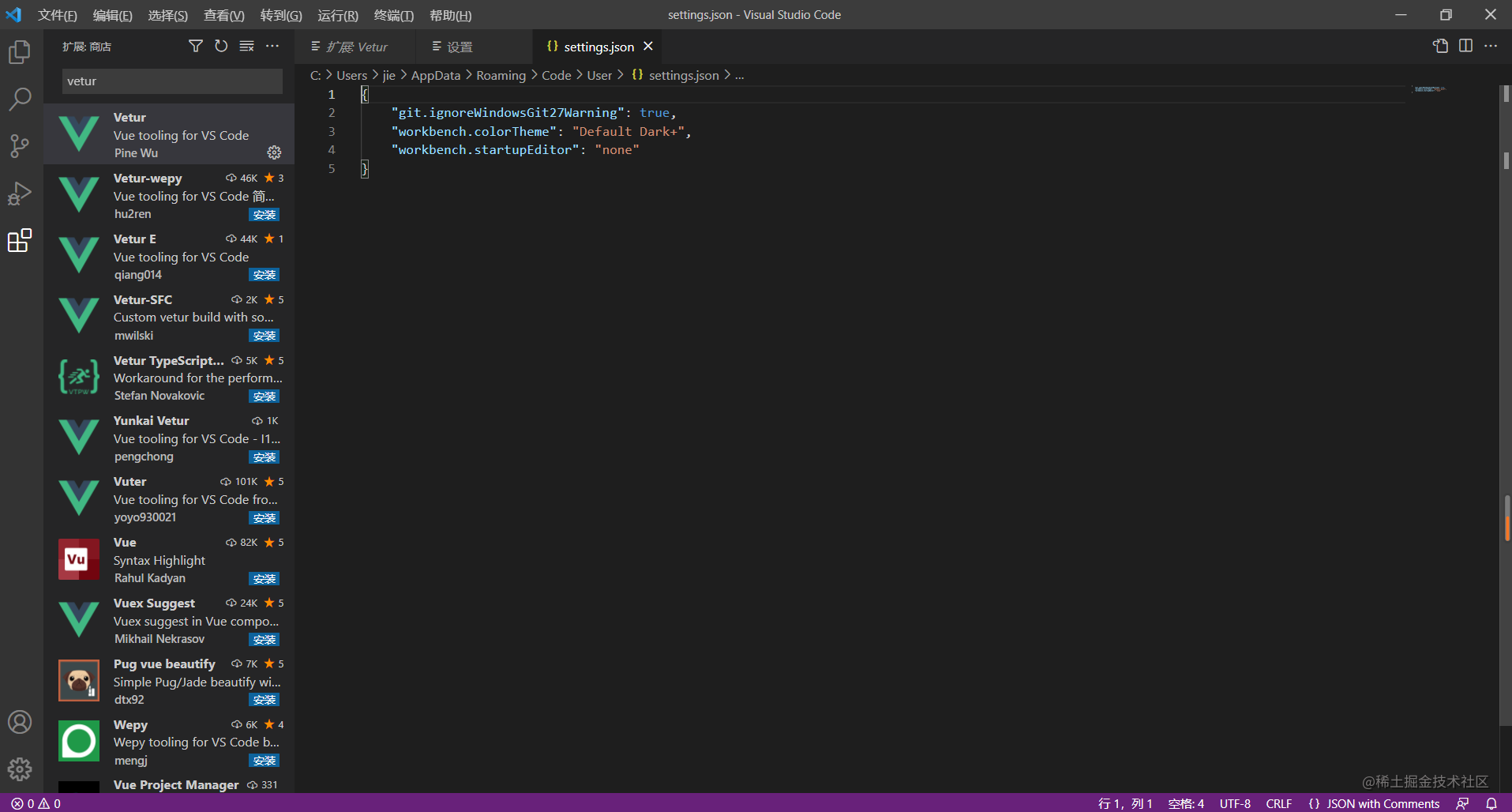Viewport: 1512px width, 812px height.
Task: Clear extensions search results
Action: (x=247, y=47)
